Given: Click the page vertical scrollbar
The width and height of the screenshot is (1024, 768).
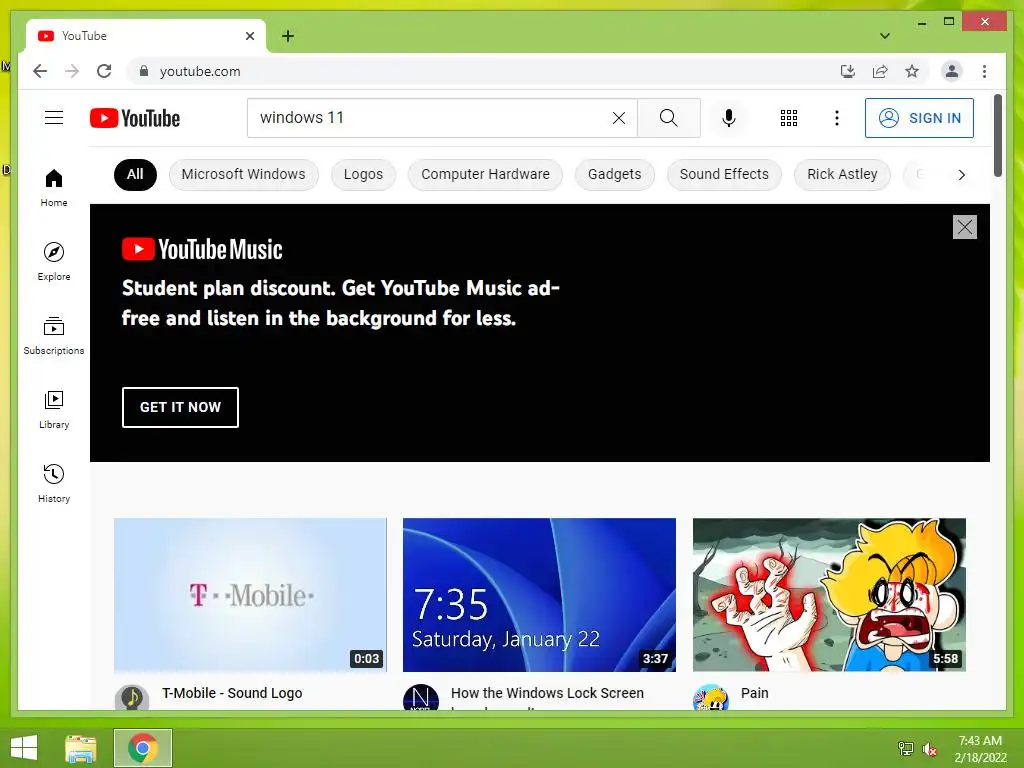Looking at the screenshot, I should [x=998, y=136].
